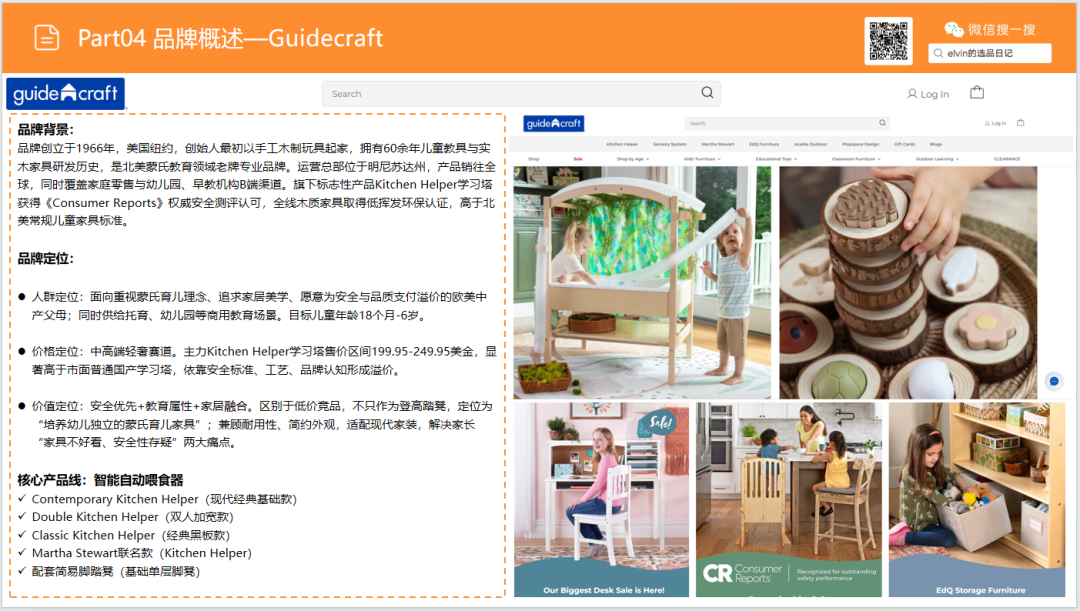Open the Blogs menu item

(936, 144)
